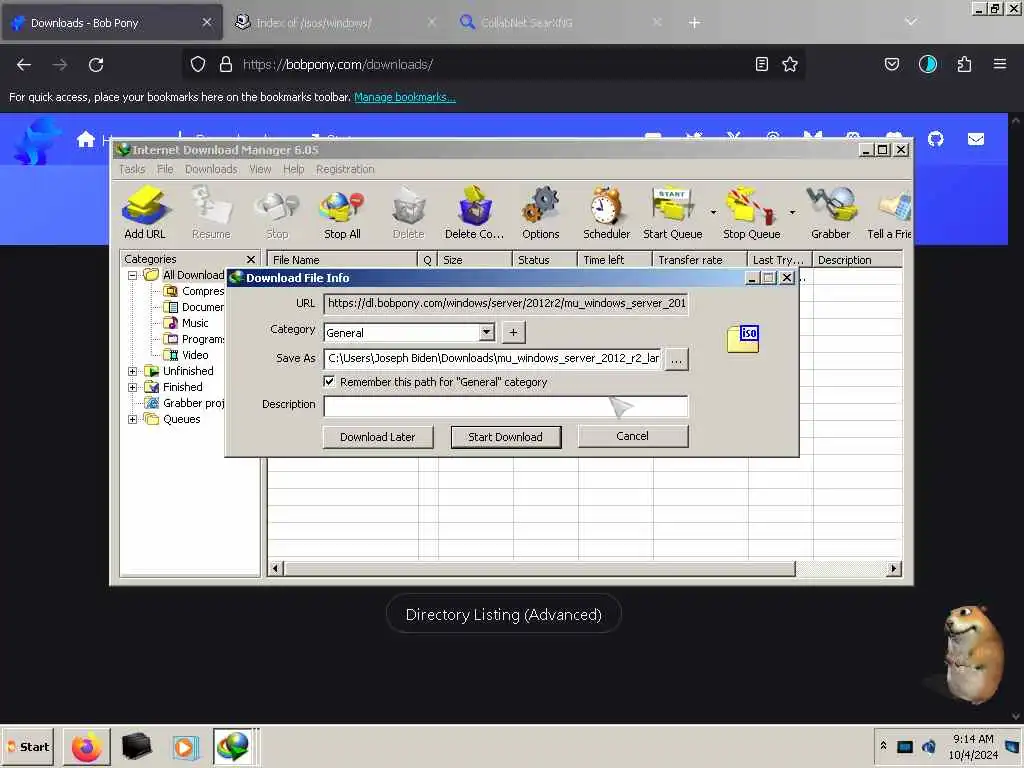1024x768 pixels.
Task: Click the GitHub icon on webpage
Action: [936, 139]
